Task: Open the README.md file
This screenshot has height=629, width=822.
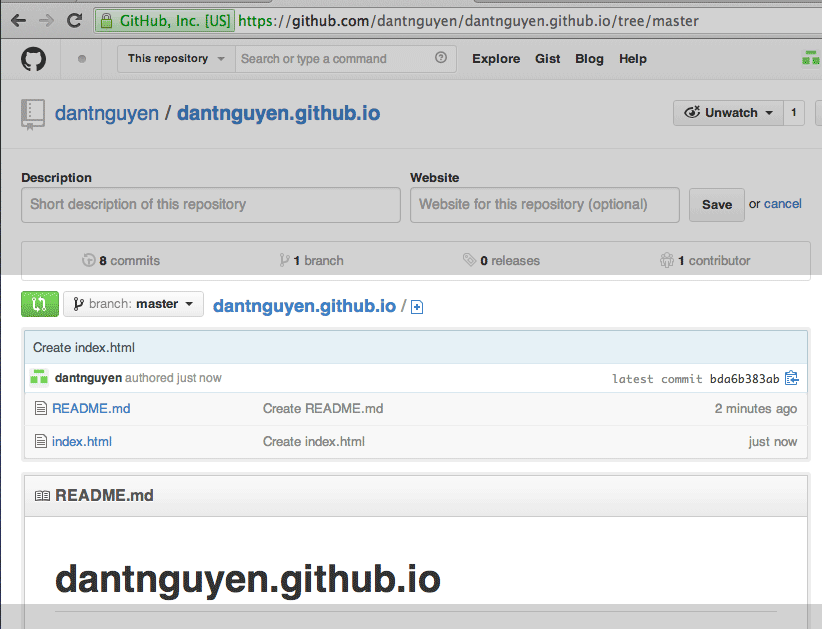Action: tap(90, 408)
